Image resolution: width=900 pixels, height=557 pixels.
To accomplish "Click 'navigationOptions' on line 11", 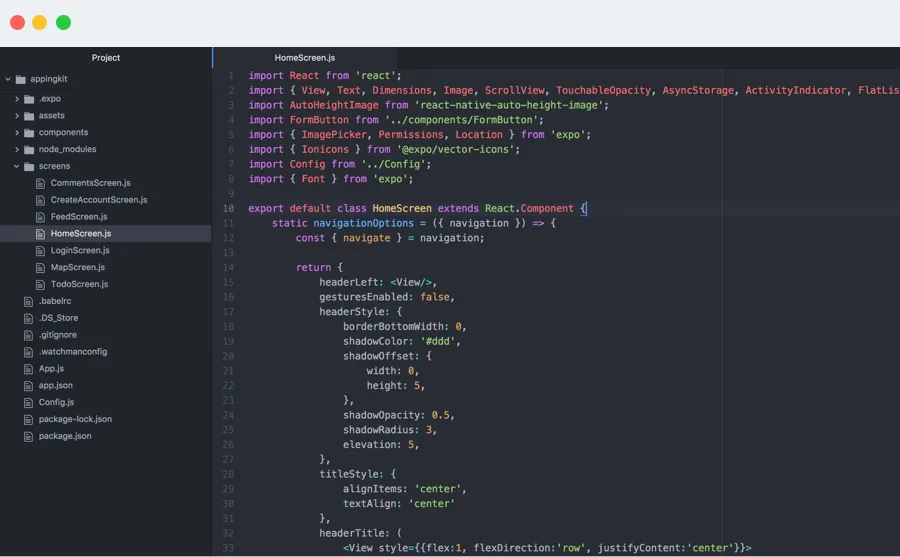I will point(363,223).
